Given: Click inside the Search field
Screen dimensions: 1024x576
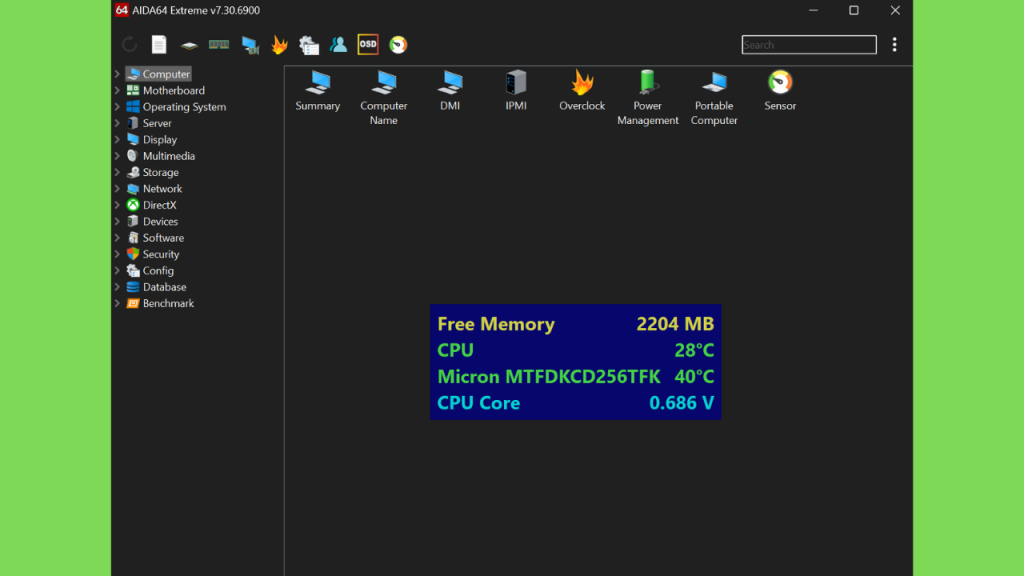Looking at the screenshot, I should (809, 44).
